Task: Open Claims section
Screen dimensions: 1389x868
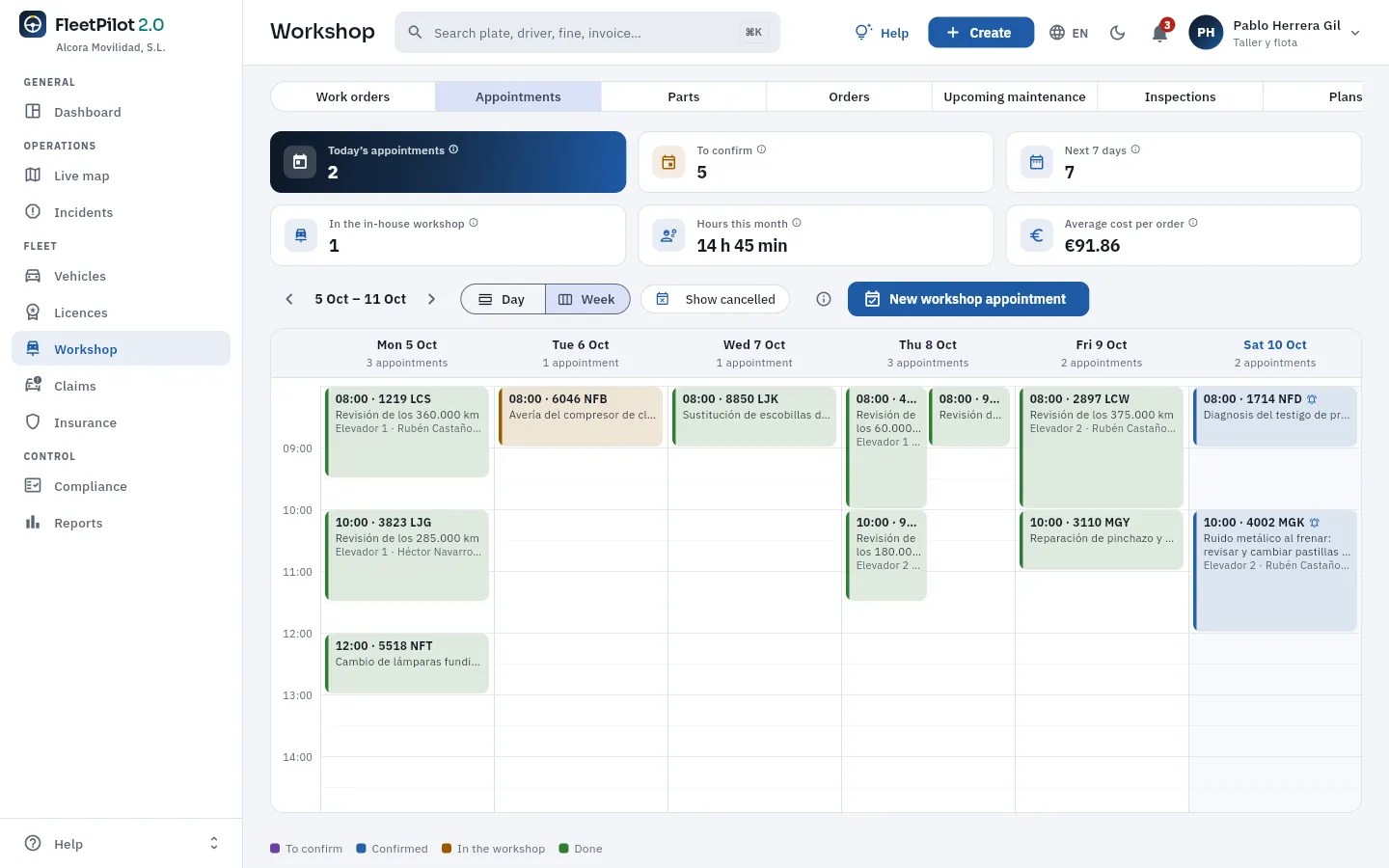Action: (121, 386)
